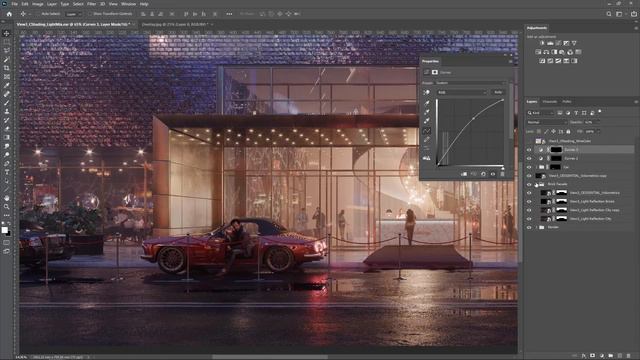640x360 pixels.
Task: Hide the Brick Facade group
Action: (x=529, y=184)
